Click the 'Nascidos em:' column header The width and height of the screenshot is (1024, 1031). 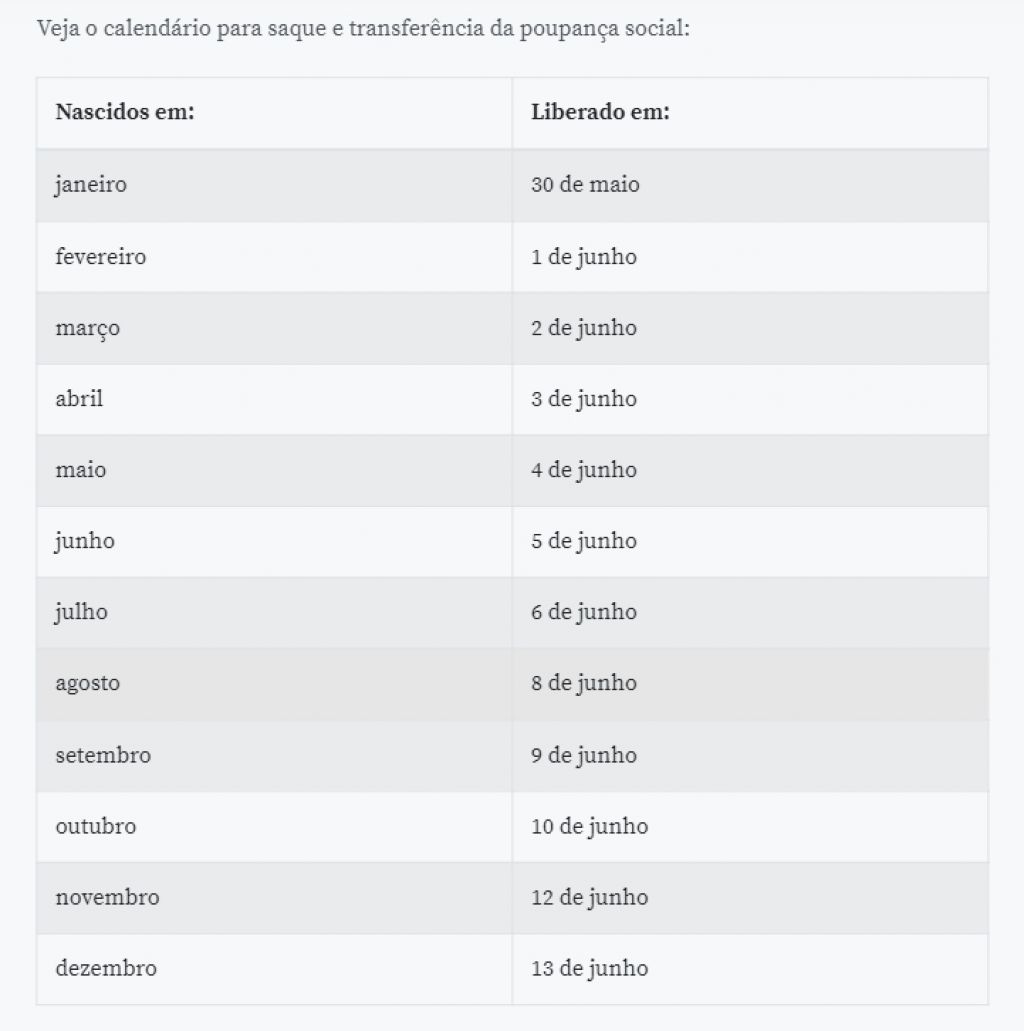[x=274, y=113]
